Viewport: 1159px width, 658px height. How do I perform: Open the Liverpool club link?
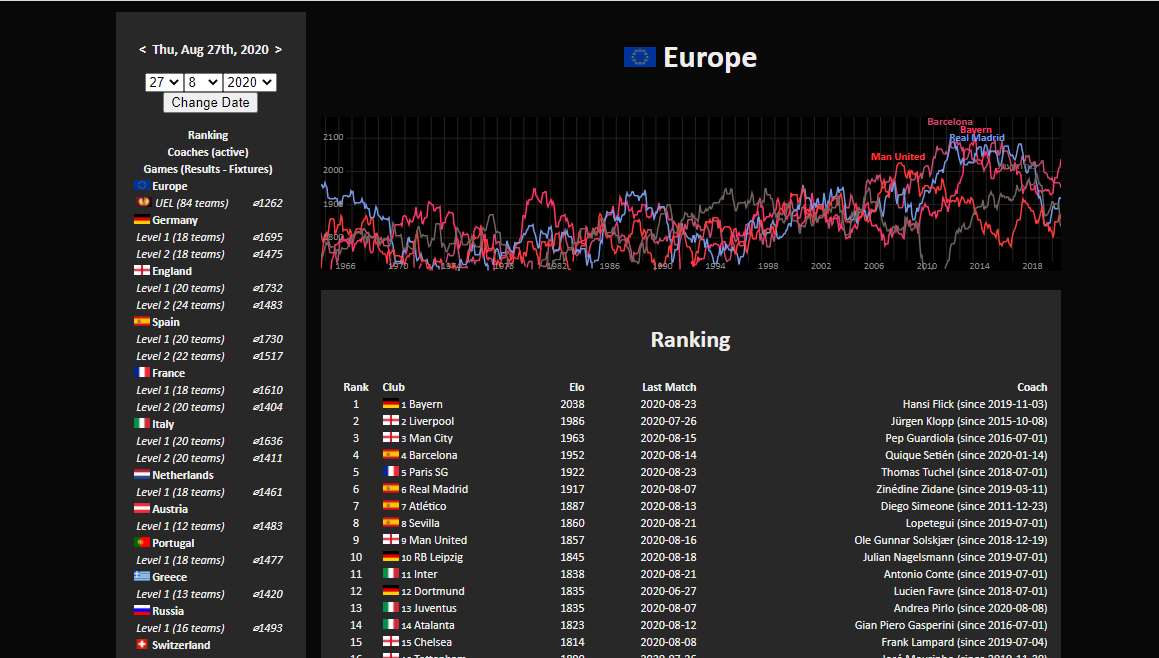pos(431,422)
